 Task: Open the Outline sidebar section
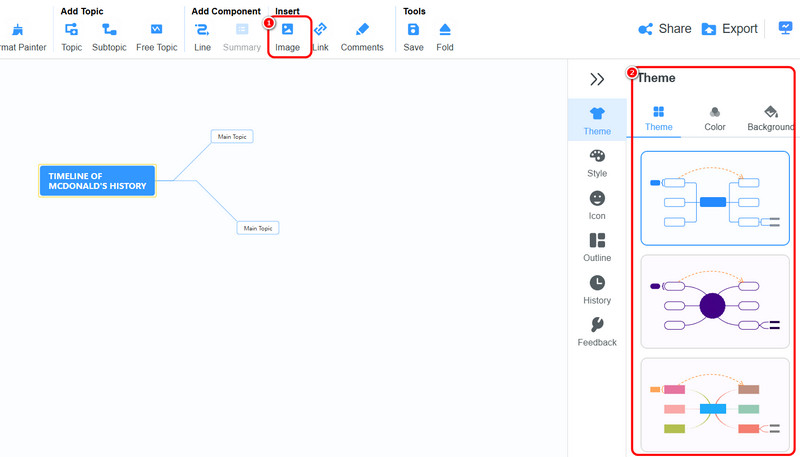pyautogui.click(x=597, y=248)
